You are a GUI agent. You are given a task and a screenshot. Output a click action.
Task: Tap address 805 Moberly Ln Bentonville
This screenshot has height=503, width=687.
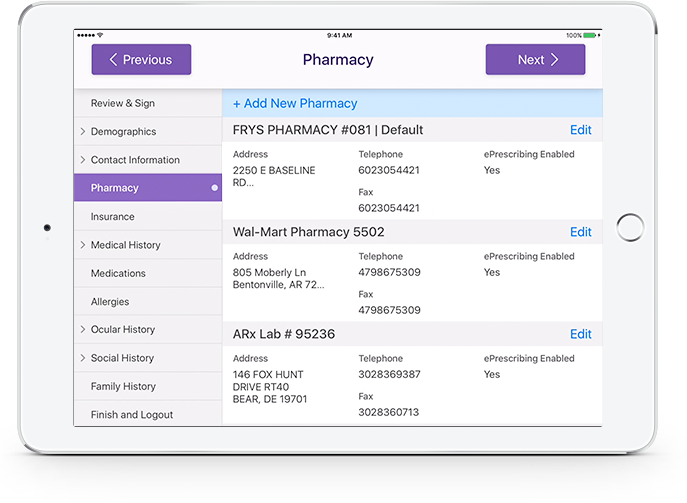pyautogui.click(x=278, y=278)
